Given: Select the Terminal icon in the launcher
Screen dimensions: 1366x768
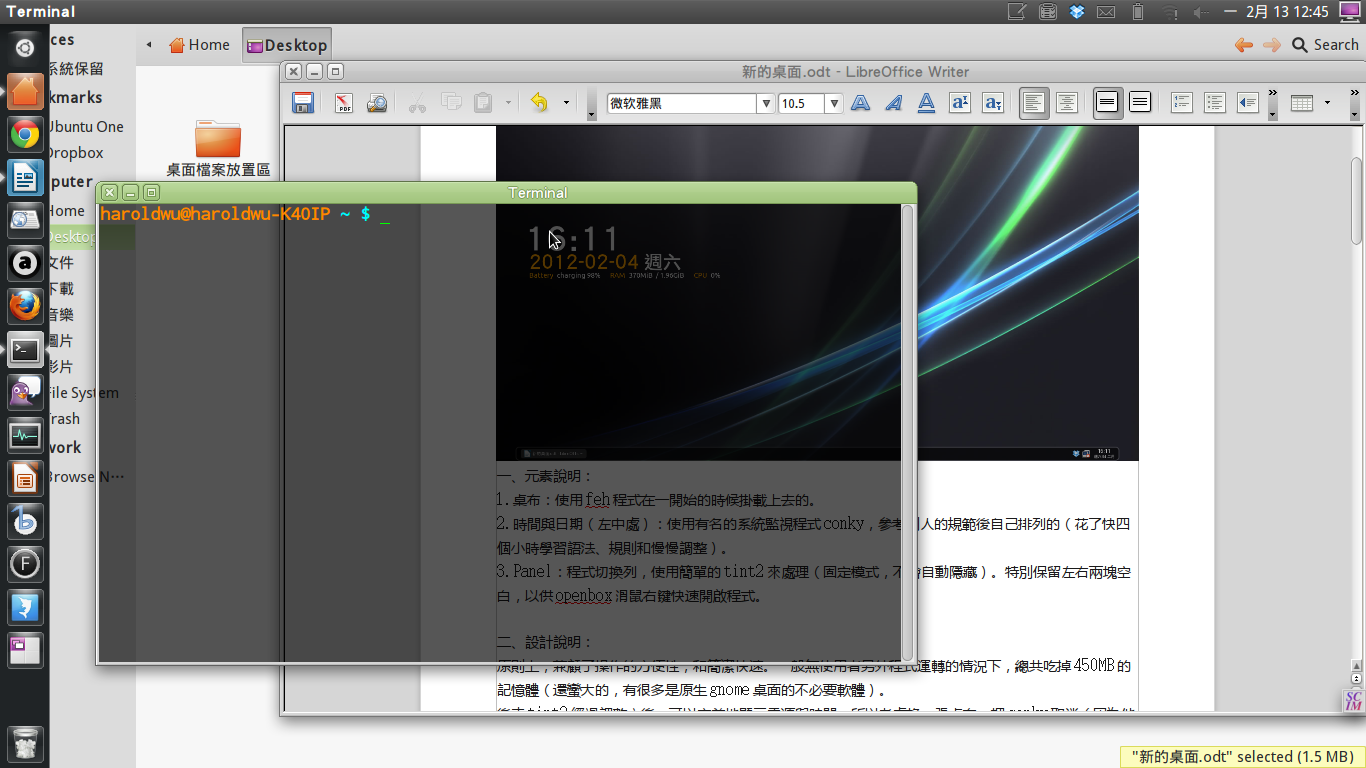Looking at the screenshot, I should [25, 350].
